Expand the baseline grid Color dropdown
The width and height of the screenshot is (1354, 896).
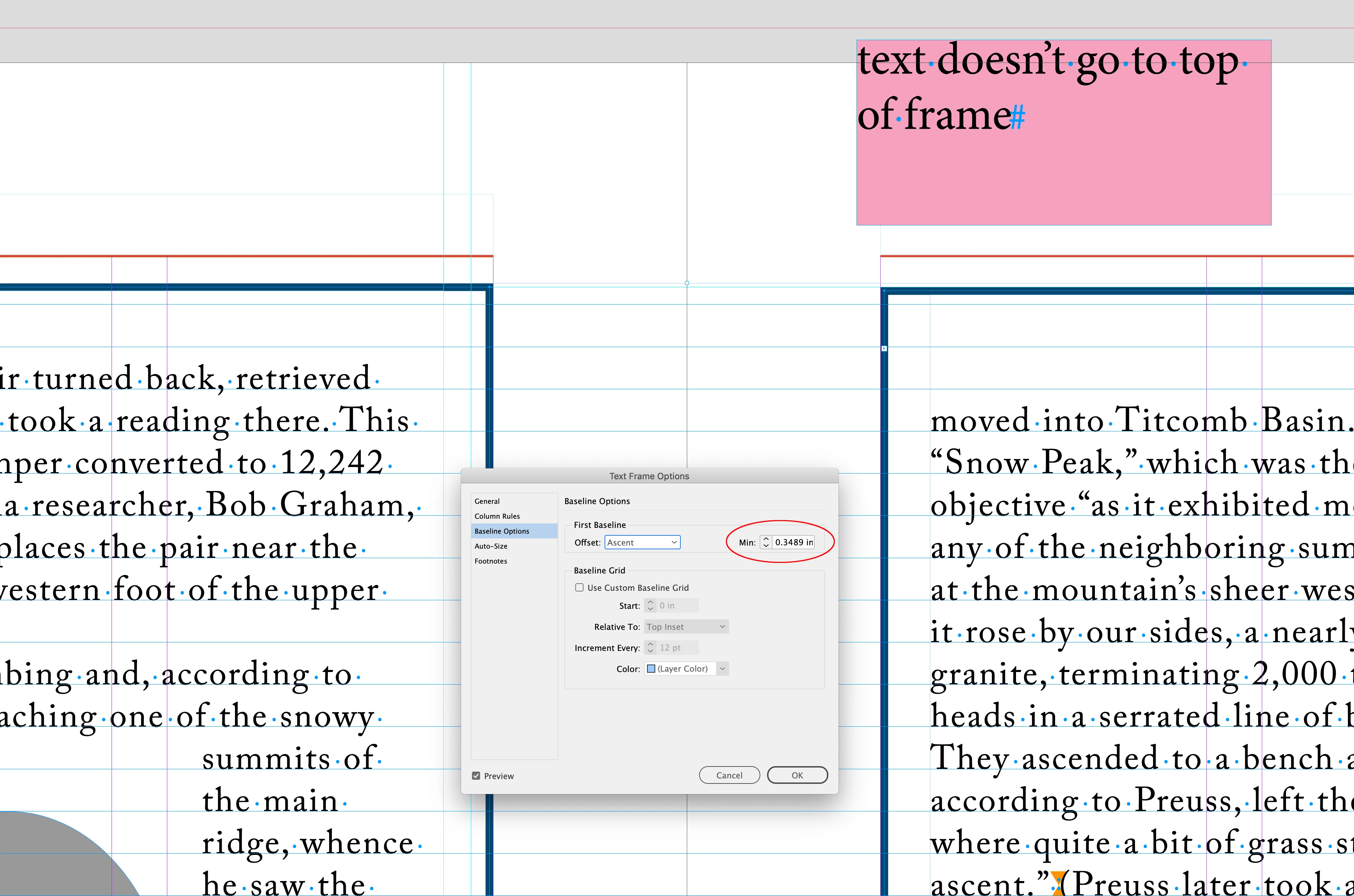(x=723, y=669)
